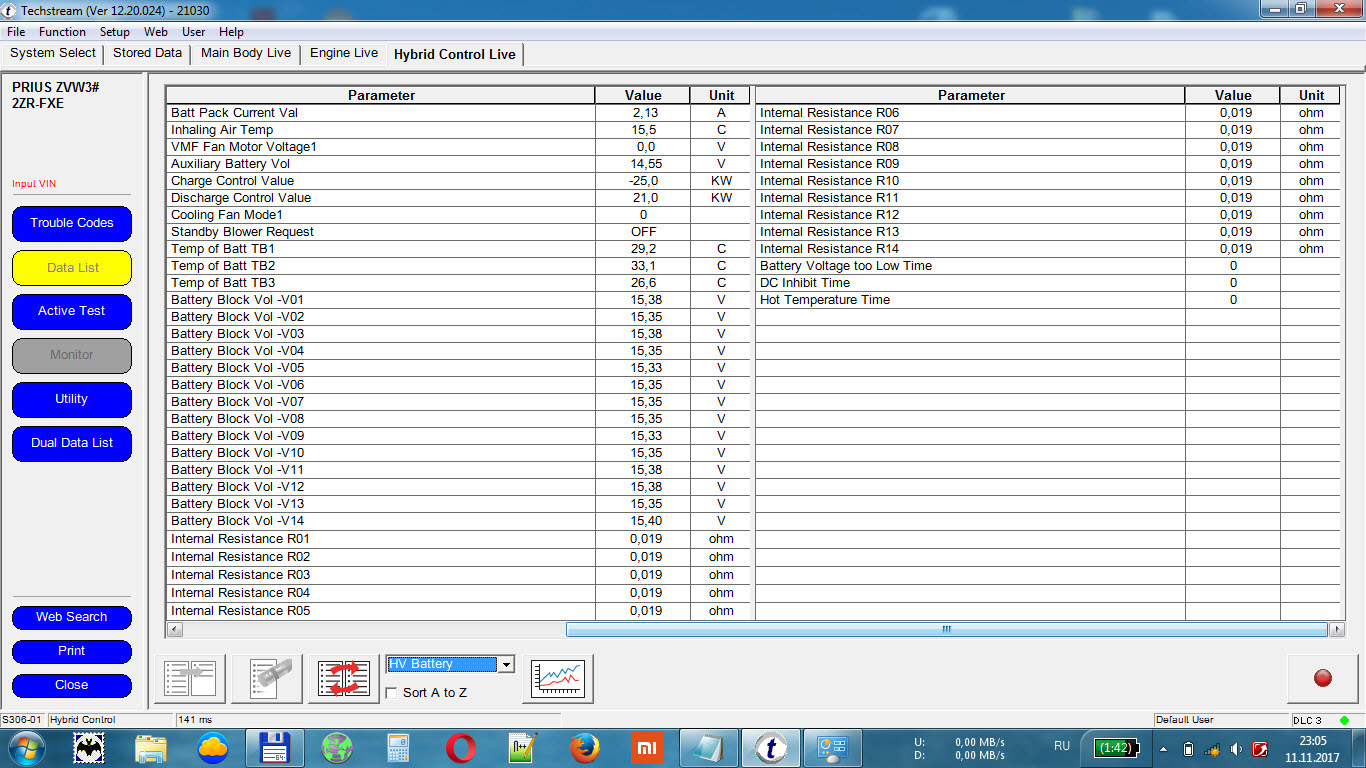The image size is (1366, 768).
Task: Select the Charge Control Value row
Action: pos(458,181)
